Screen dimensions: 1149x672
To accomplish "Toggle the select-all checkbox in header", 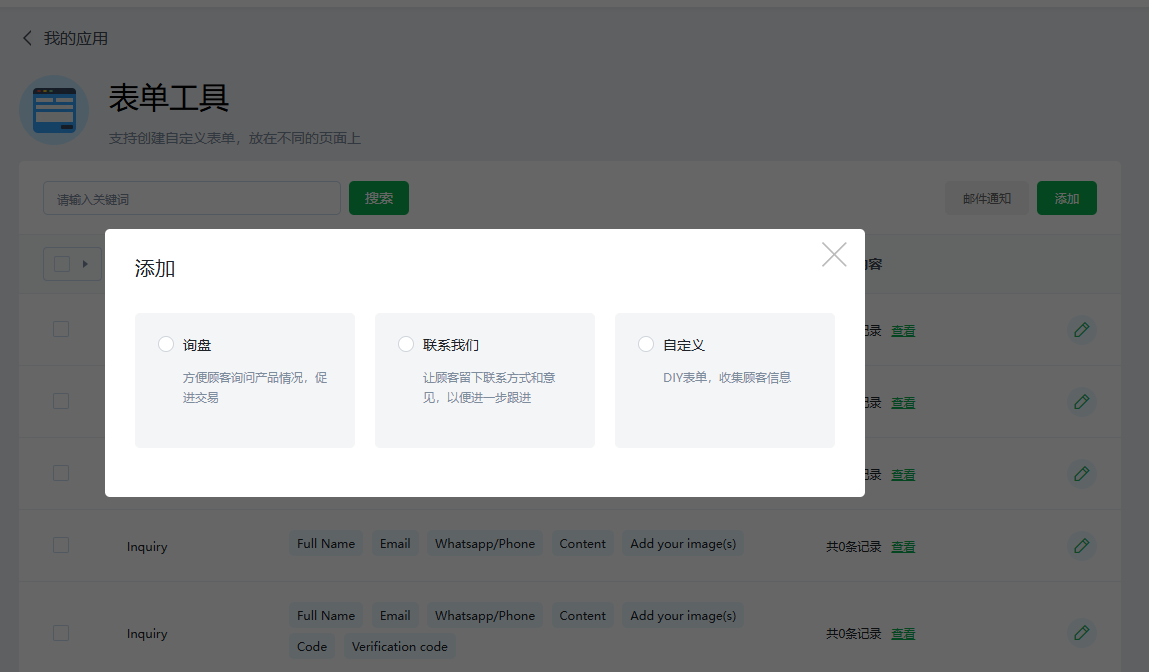I will [x=62, y=264].
